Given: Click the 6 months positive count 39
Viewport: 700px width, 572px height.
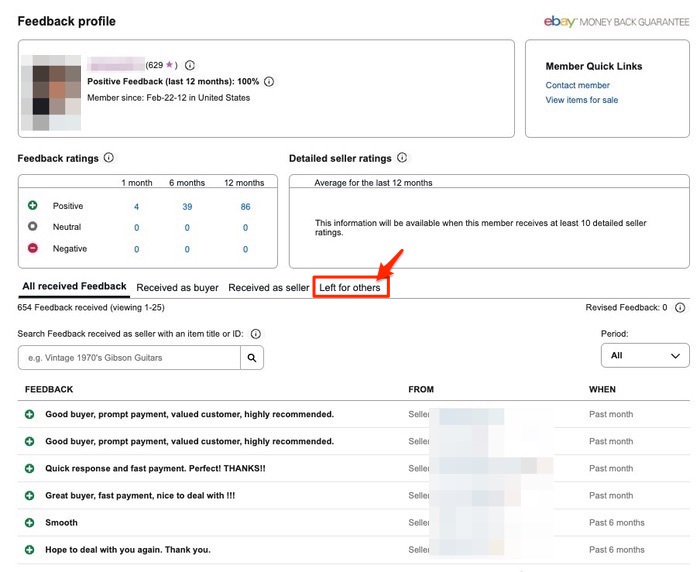Looking at the screenshot, I should click(x=187, y=206).
